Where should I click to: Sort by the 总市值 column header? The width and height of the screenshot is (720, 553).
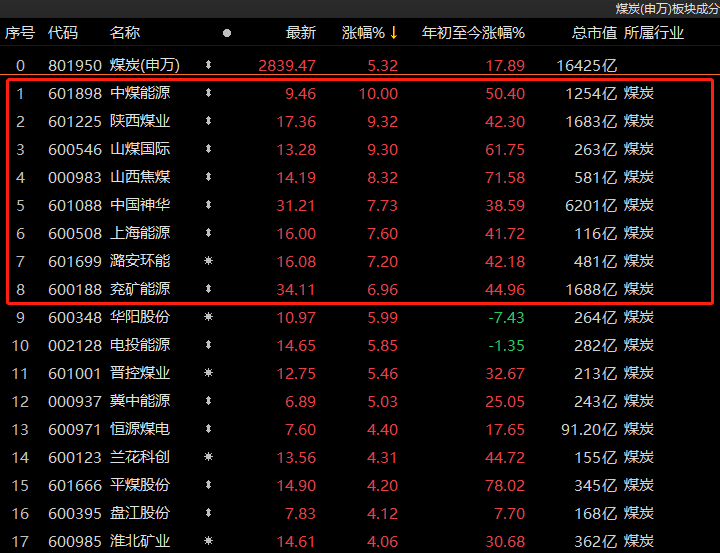(x=594, y=33)
